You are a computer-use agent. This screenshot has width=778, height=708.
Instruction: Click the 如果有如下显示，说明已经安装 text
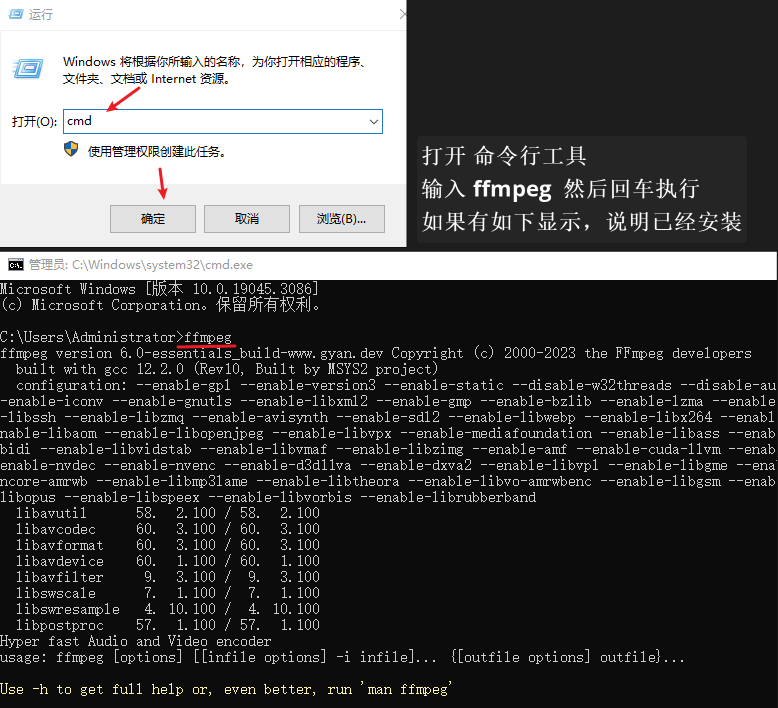tap(582, 221)
